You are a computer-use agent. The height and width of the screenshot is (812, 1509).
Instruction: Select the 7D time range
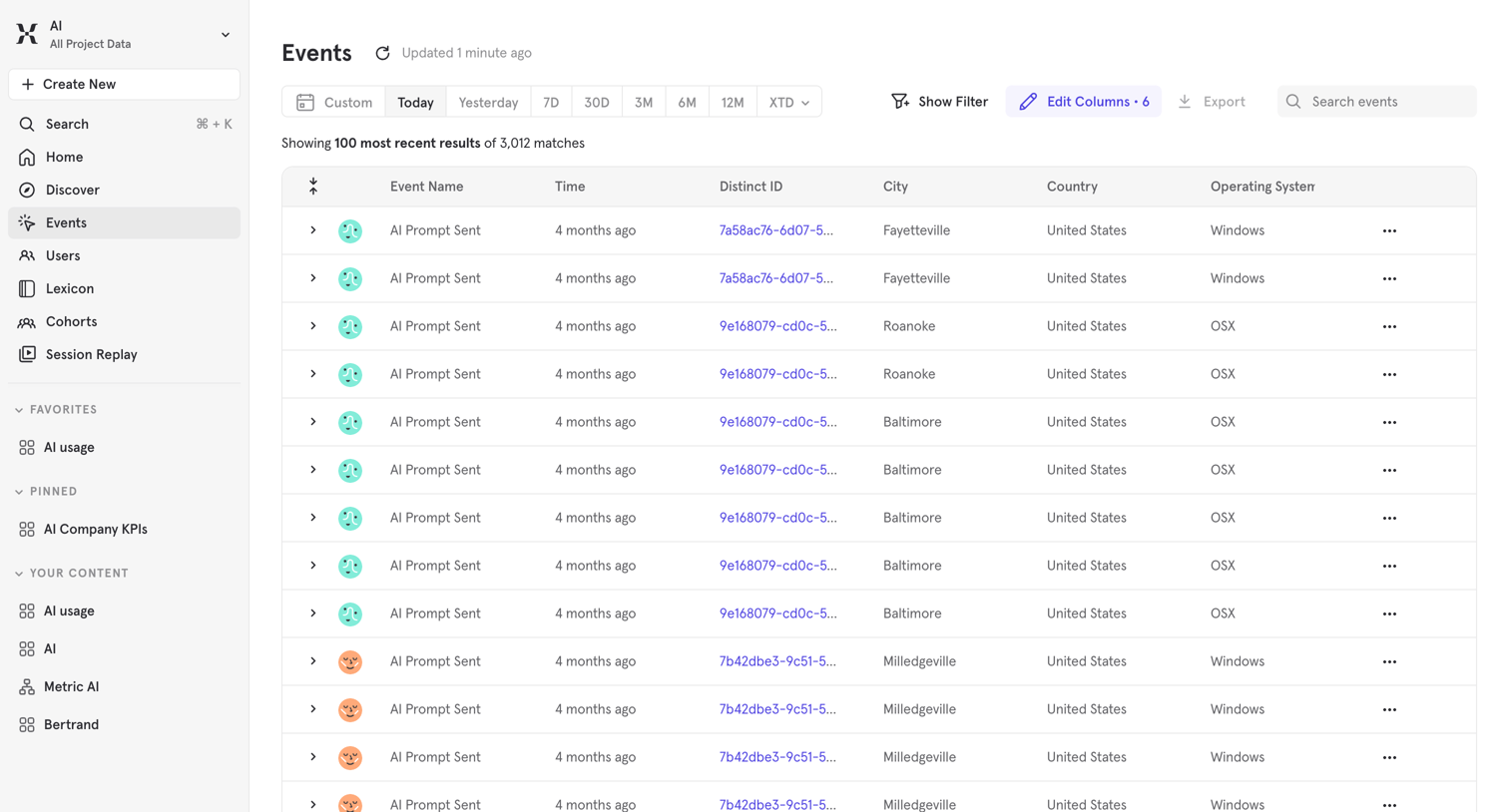pos(551,102)
